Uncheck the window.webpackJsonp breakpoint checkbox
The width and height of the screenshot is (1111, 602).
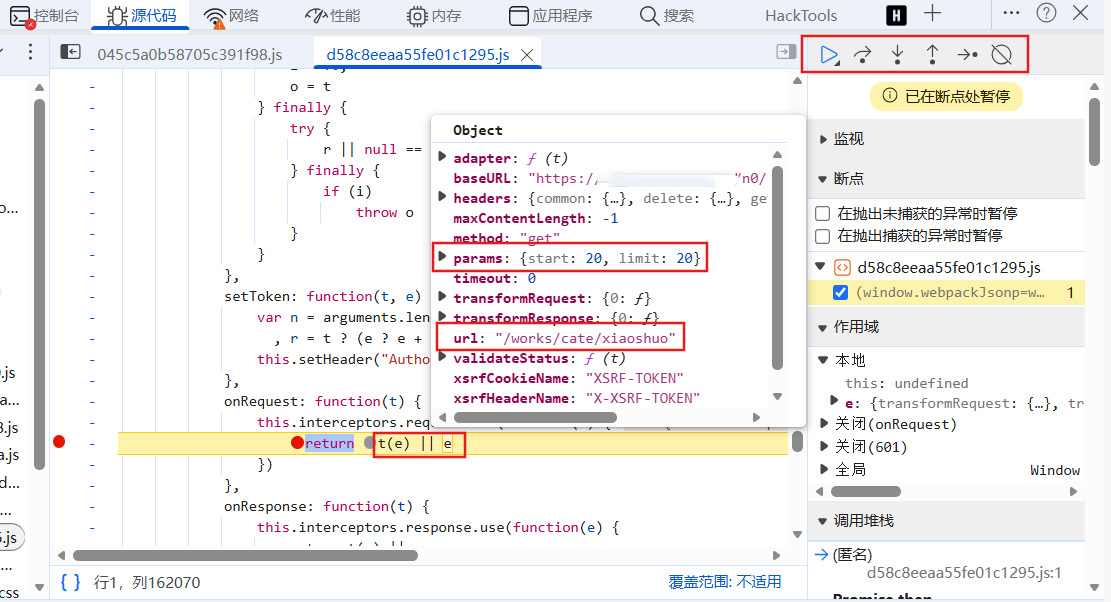click(x=841, y=292)
